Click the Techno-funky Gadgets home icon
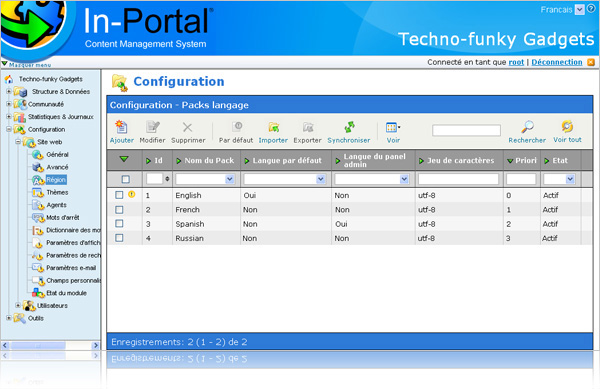 8,79
